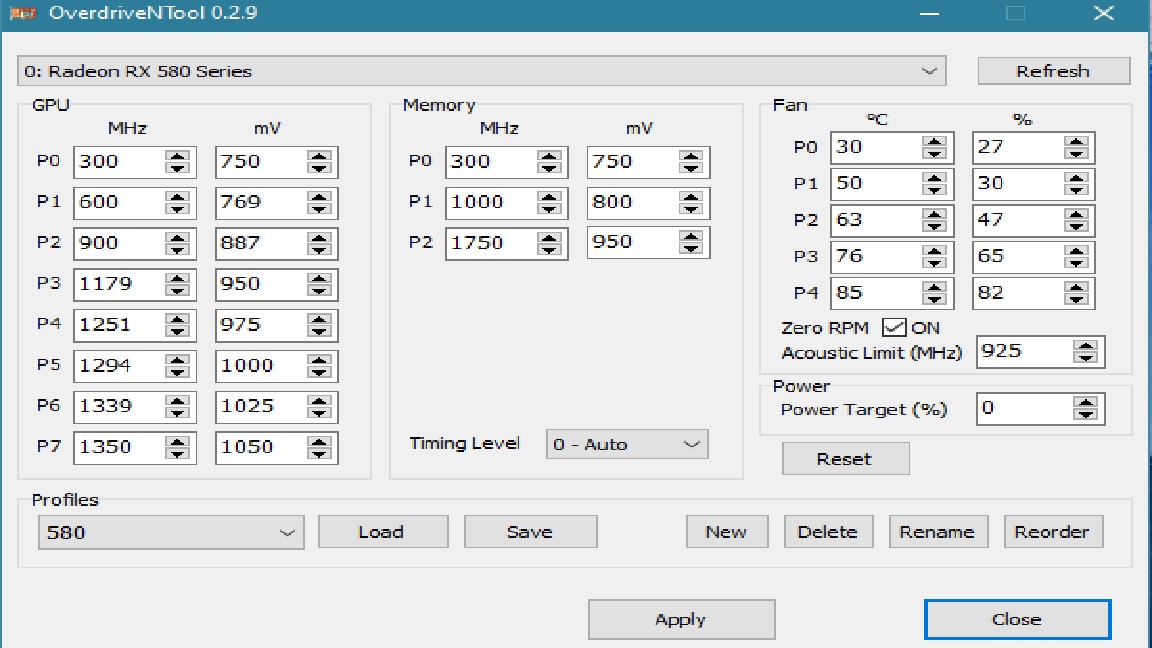Apply the current settings
Image resolution: width=1152 pixels, height=648 pixels.
[681, 619]
